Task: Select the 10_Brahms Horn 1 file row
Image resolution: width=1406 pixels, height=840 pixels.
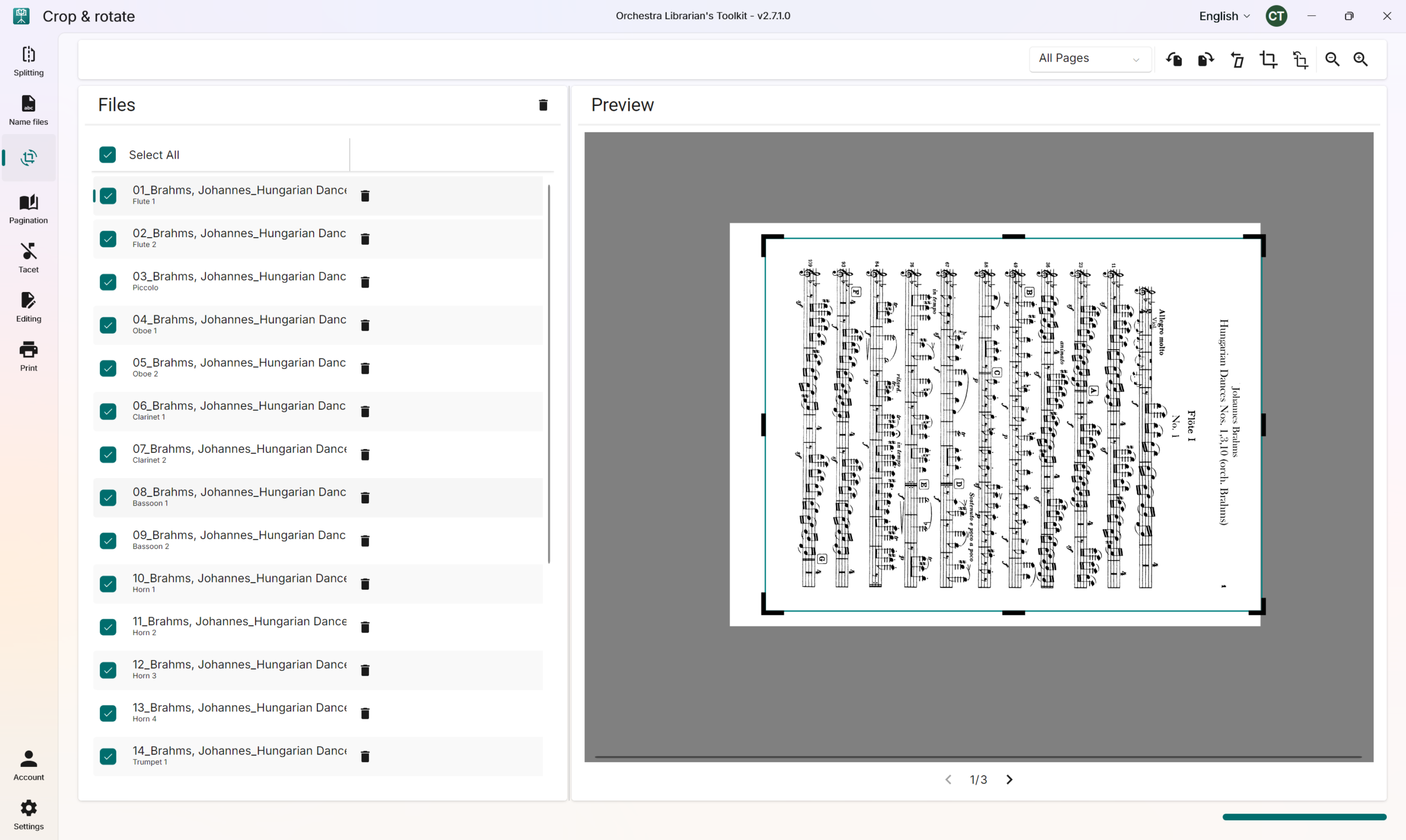Action: pos(317,584)
